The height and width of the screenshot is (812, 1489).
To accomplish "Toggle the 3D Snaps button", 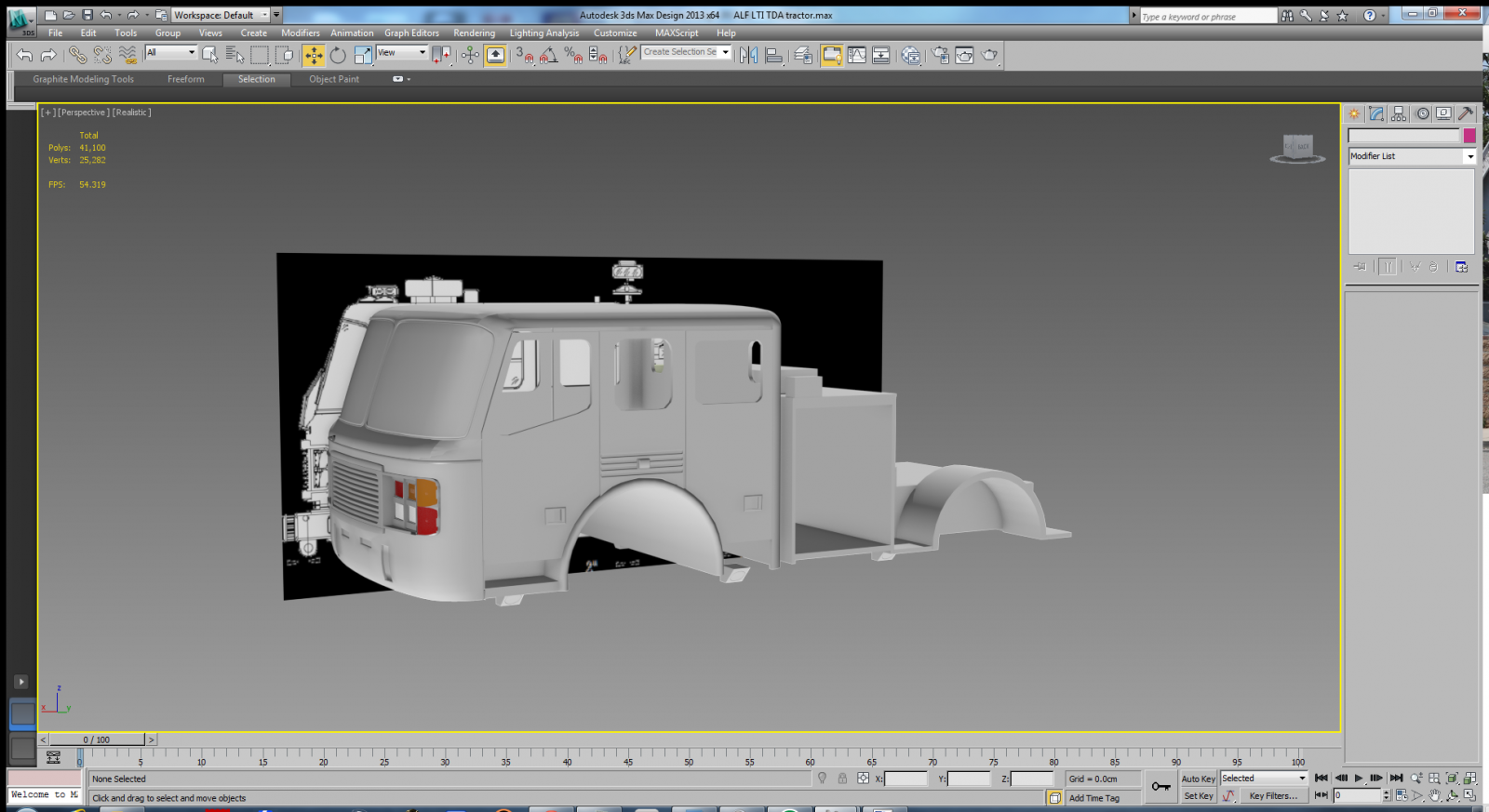I will click(x=523, y=56).
